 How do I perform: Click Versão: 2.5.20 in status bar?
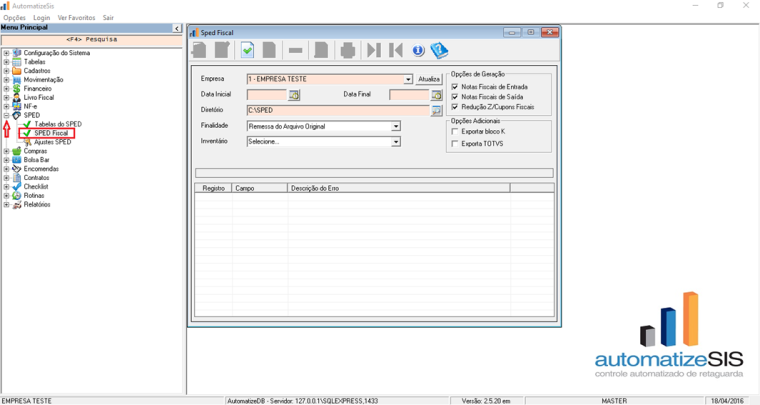tap(486, 401)
